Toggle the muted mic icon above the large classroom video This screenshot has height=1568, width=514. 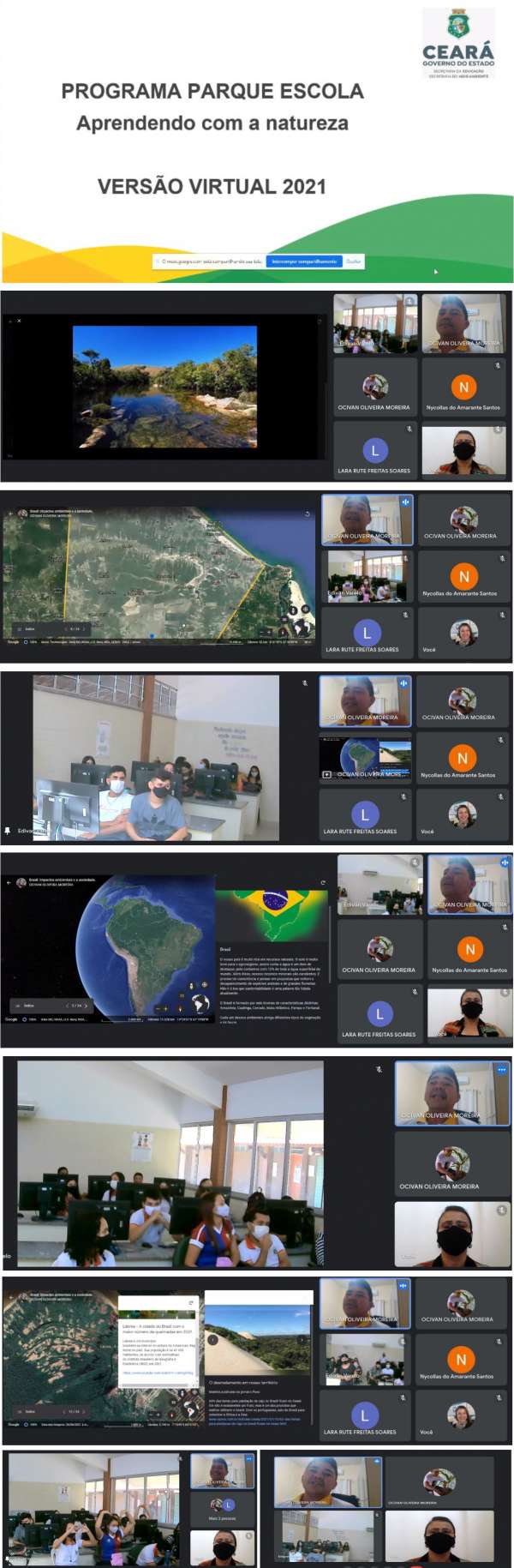tap(379, 1069)
